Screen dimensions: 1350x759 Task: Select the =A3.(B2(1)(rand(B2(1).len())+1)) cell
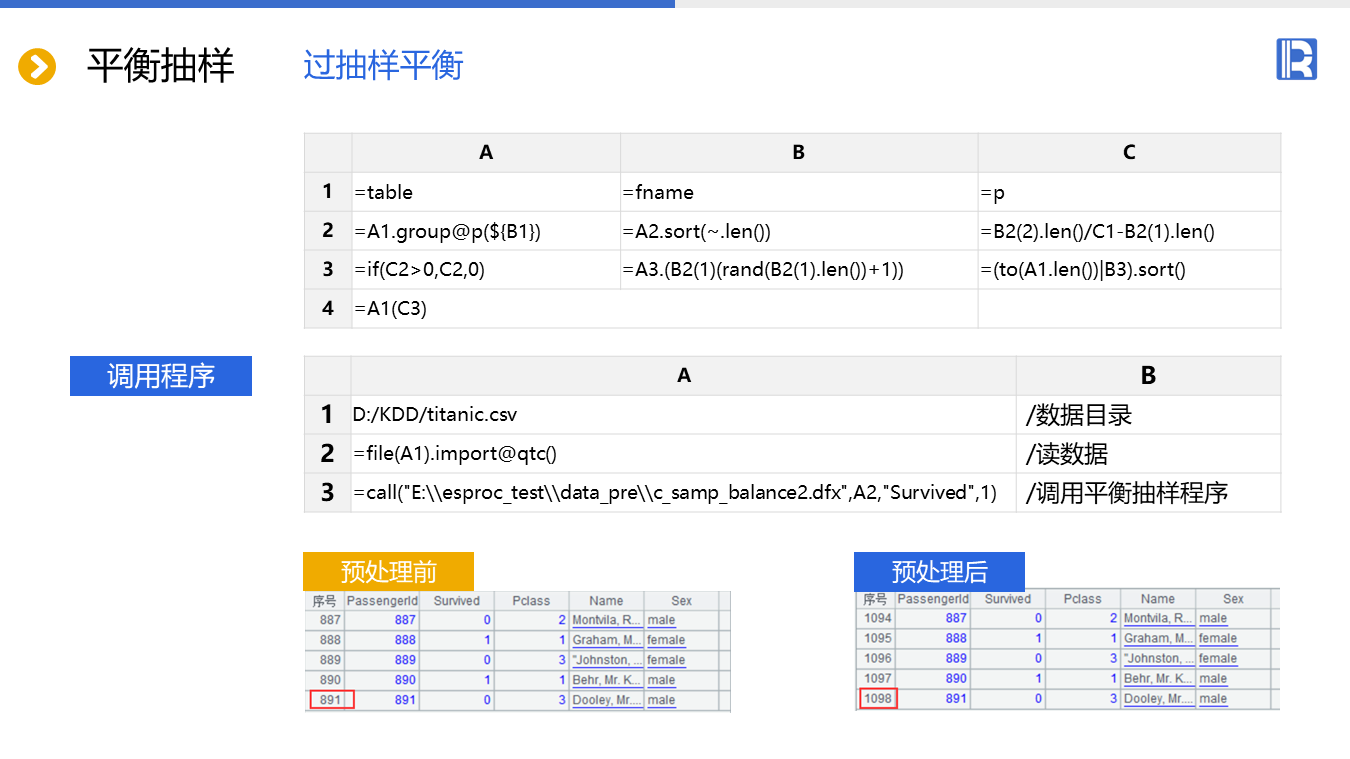(799, 270)
